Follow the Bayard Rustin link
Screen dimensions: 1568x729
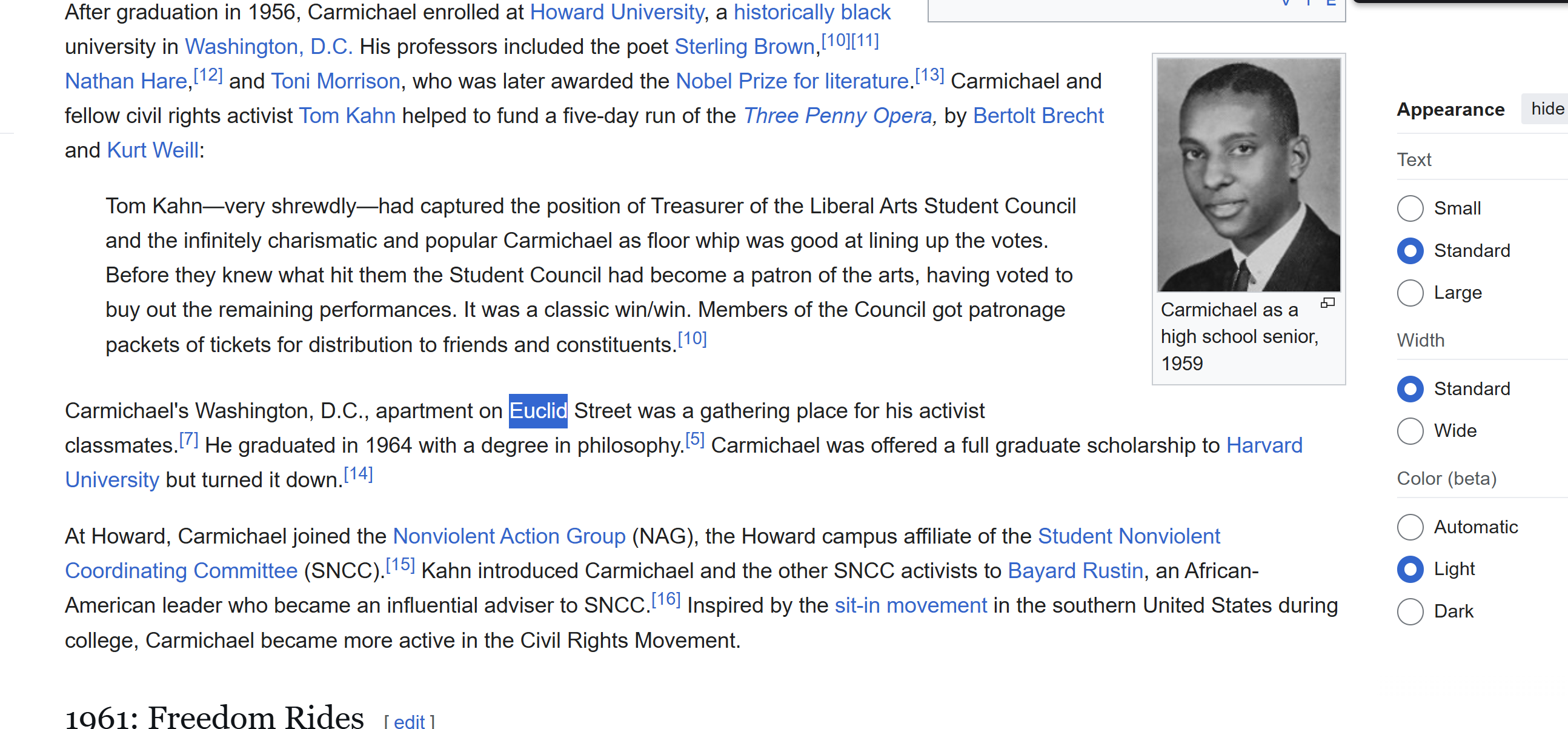click(1075, 571)
